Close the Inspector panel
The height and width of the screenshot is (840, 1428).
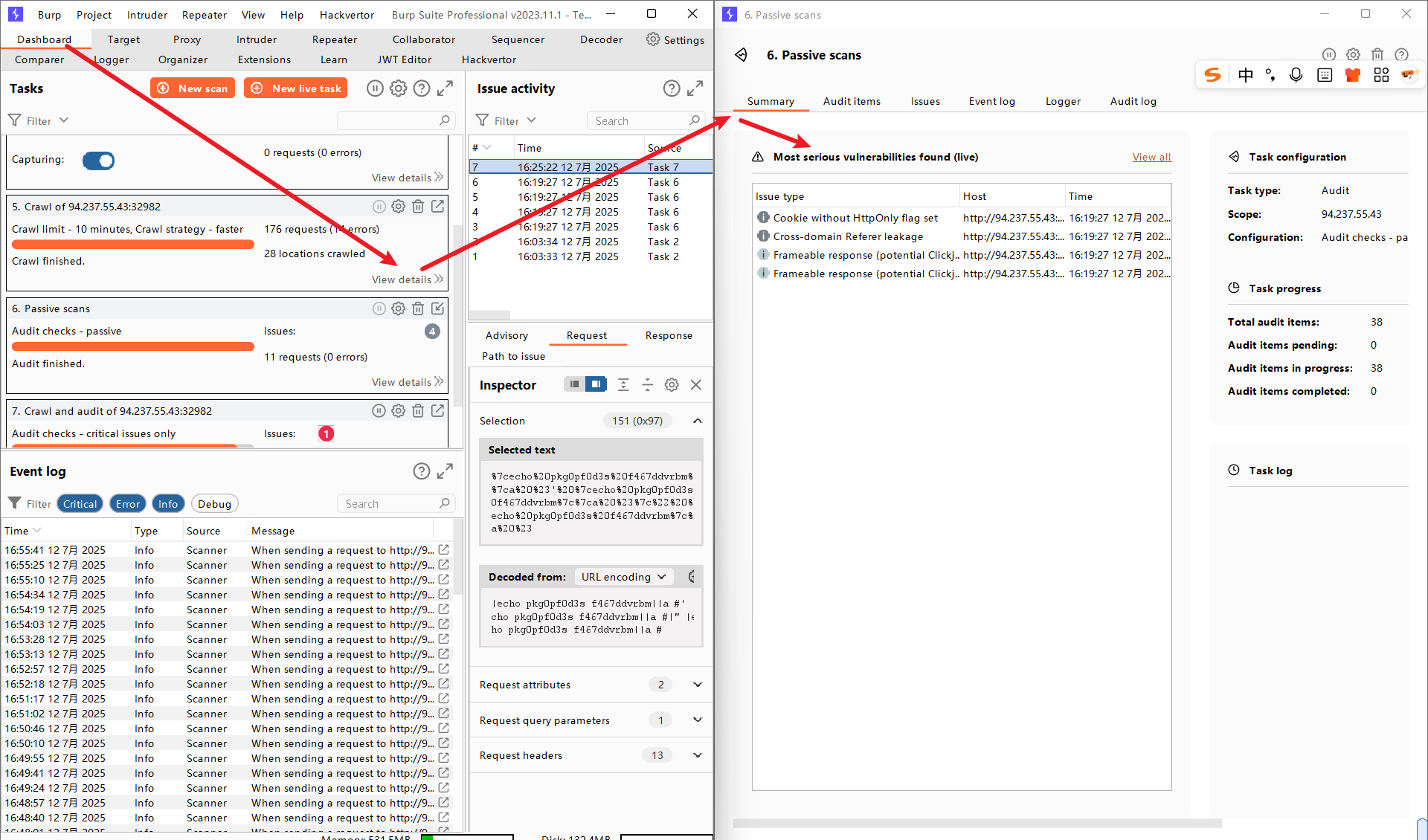696,384
